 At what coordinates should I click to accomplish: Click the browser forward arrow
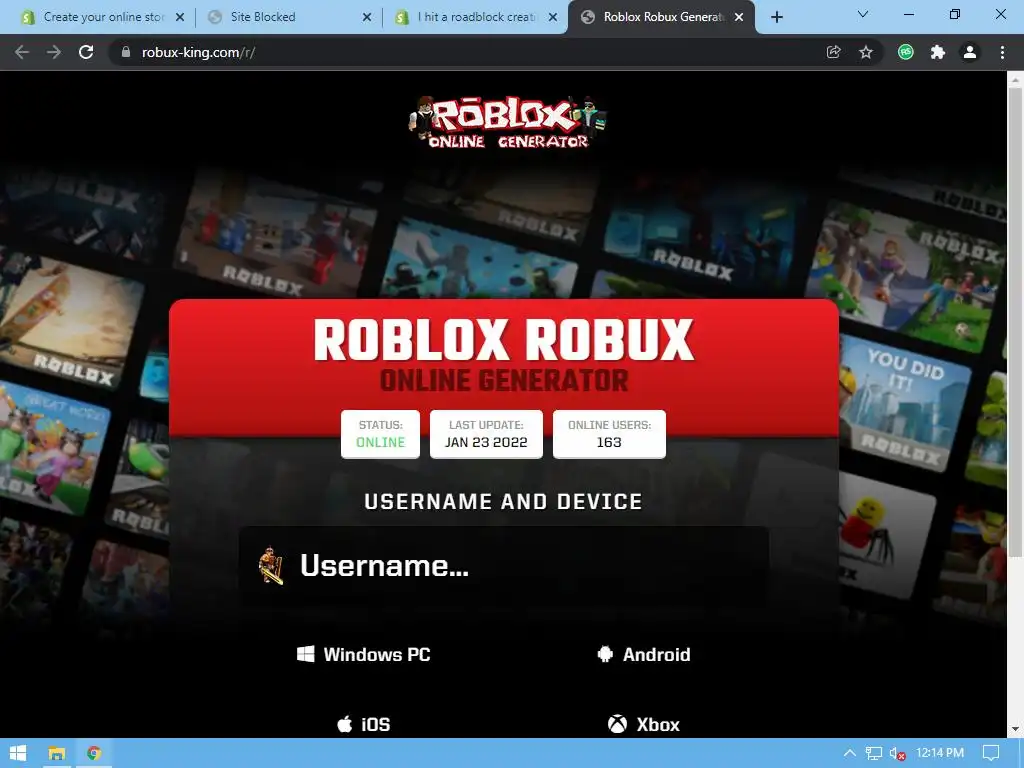[x=54, y=52]
